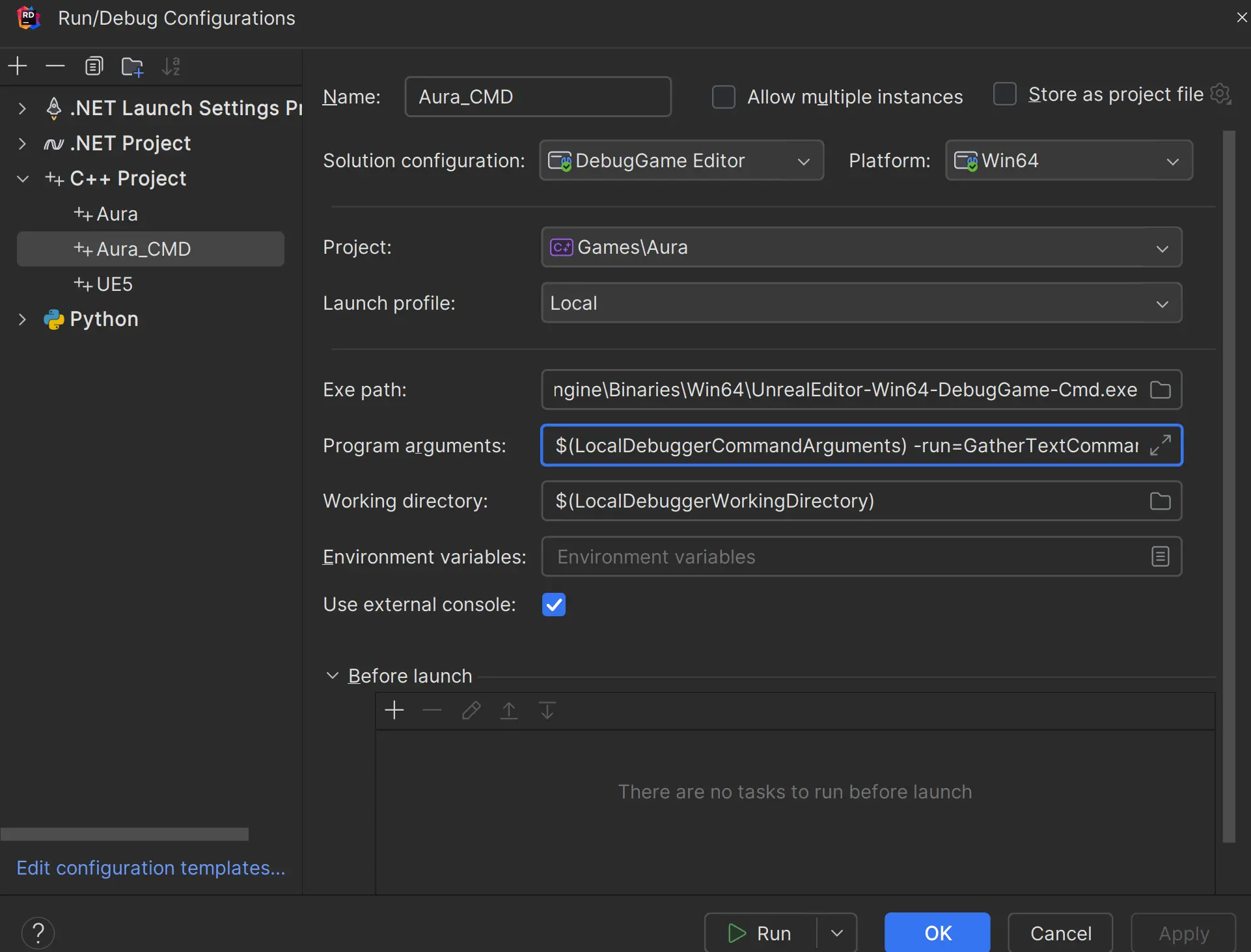Click the OK button
The width and height of the screenshot is (1251, 952).
point(937,933)
